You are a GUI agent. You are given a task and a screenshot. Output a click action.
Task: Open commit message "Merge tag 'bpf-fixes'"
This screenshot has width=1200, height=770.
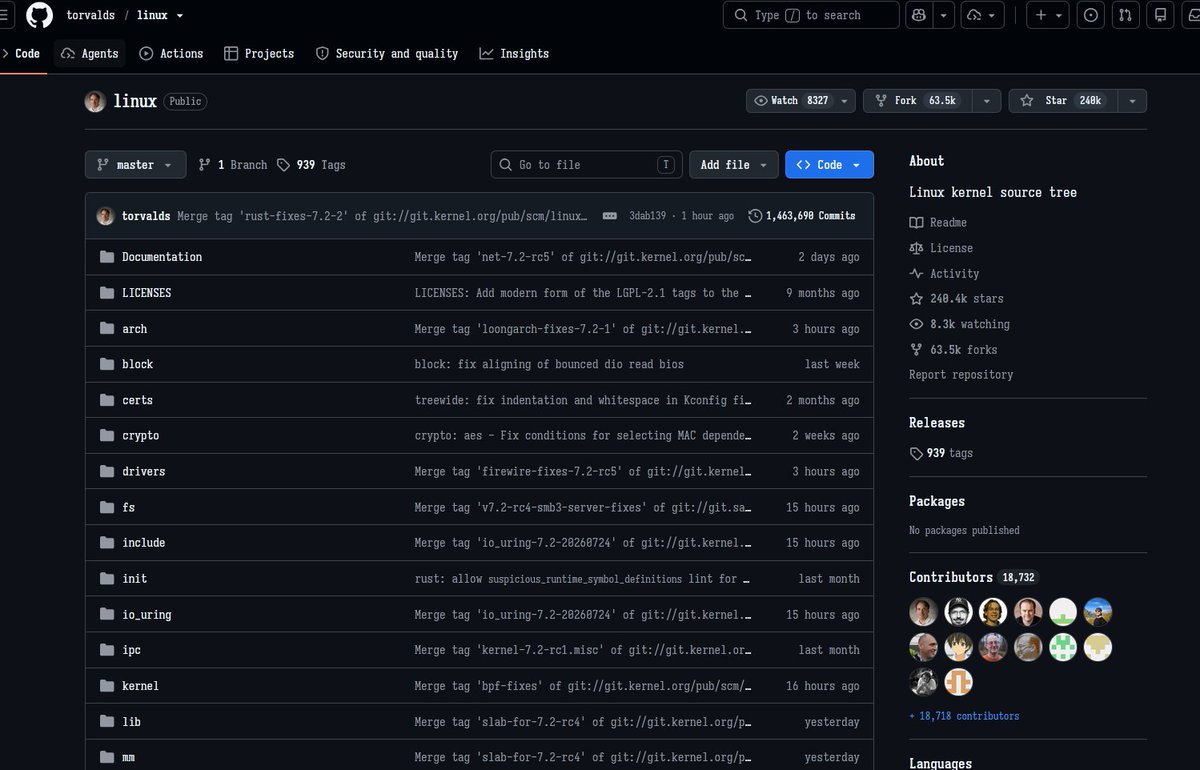pyautogui.click(x=584, y=686)
